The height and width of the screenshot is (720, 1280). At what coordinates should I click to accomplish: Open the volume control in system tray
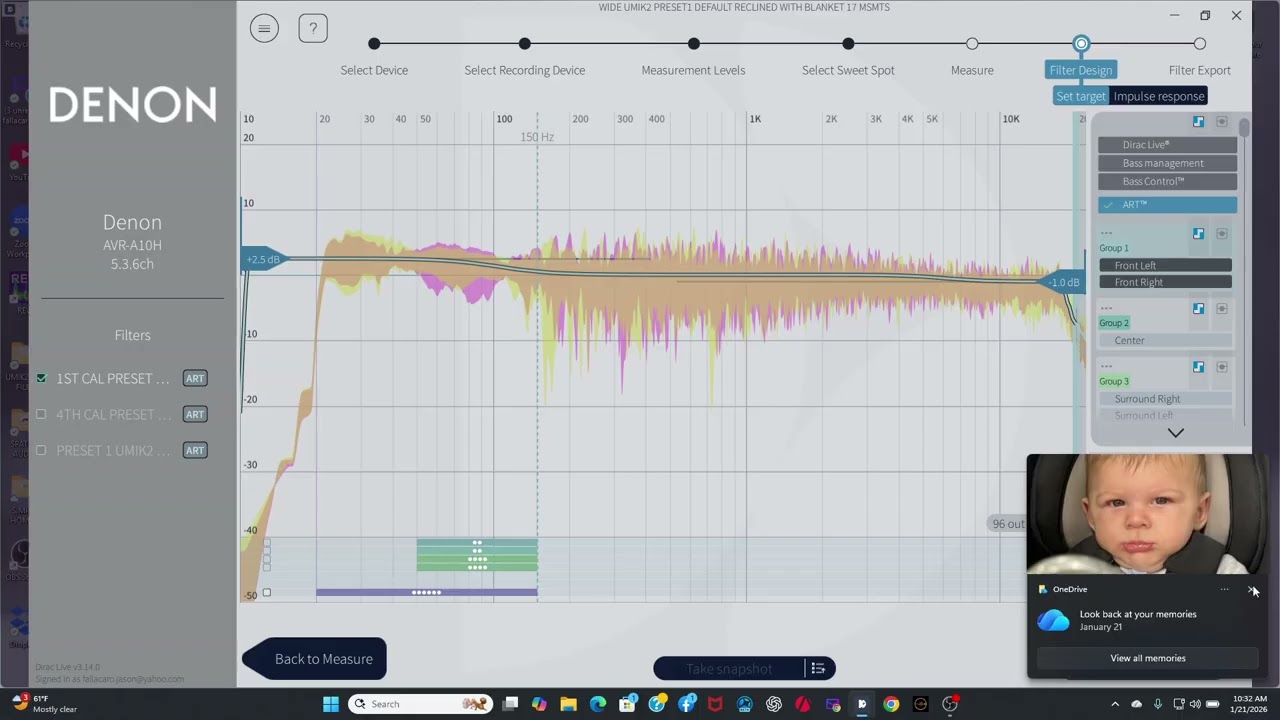[1195, 704]
